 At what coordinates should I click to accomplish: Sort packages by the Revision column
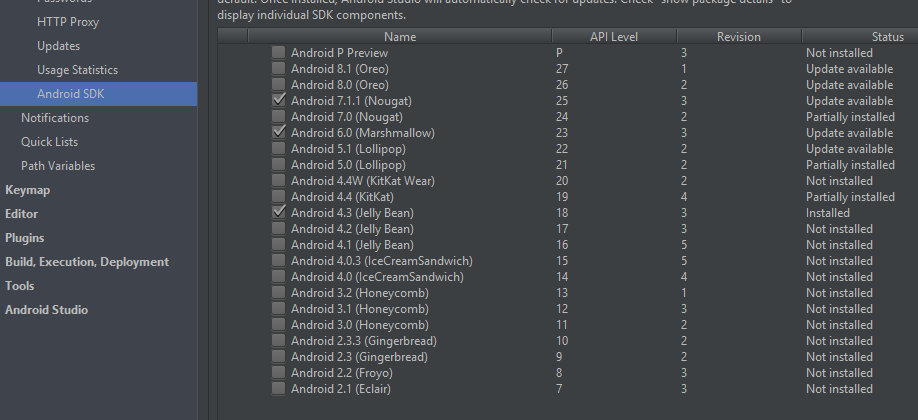(738, 37)
